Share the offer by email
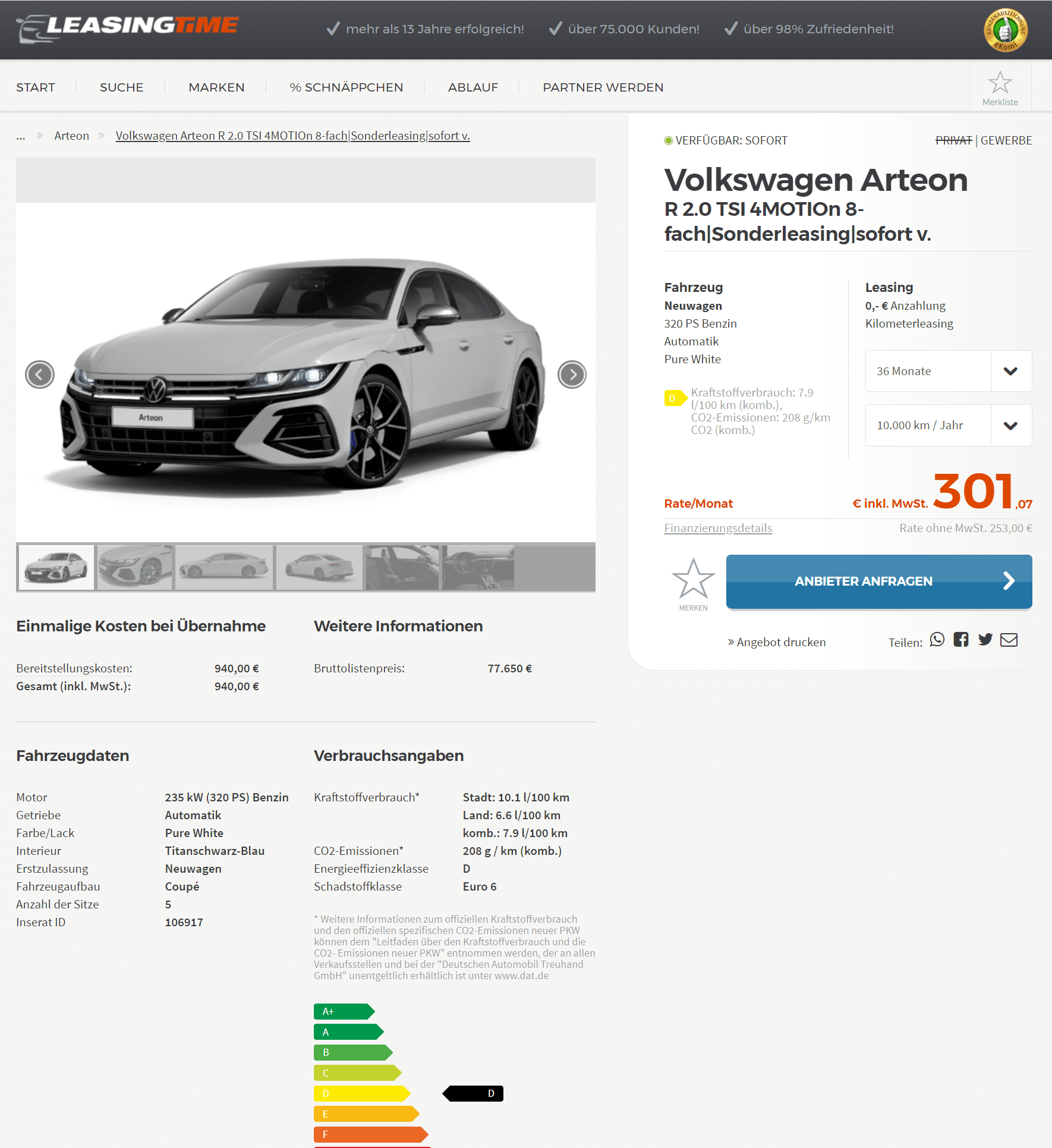Screen dimensions: 1052x1148 [1009, 640]
